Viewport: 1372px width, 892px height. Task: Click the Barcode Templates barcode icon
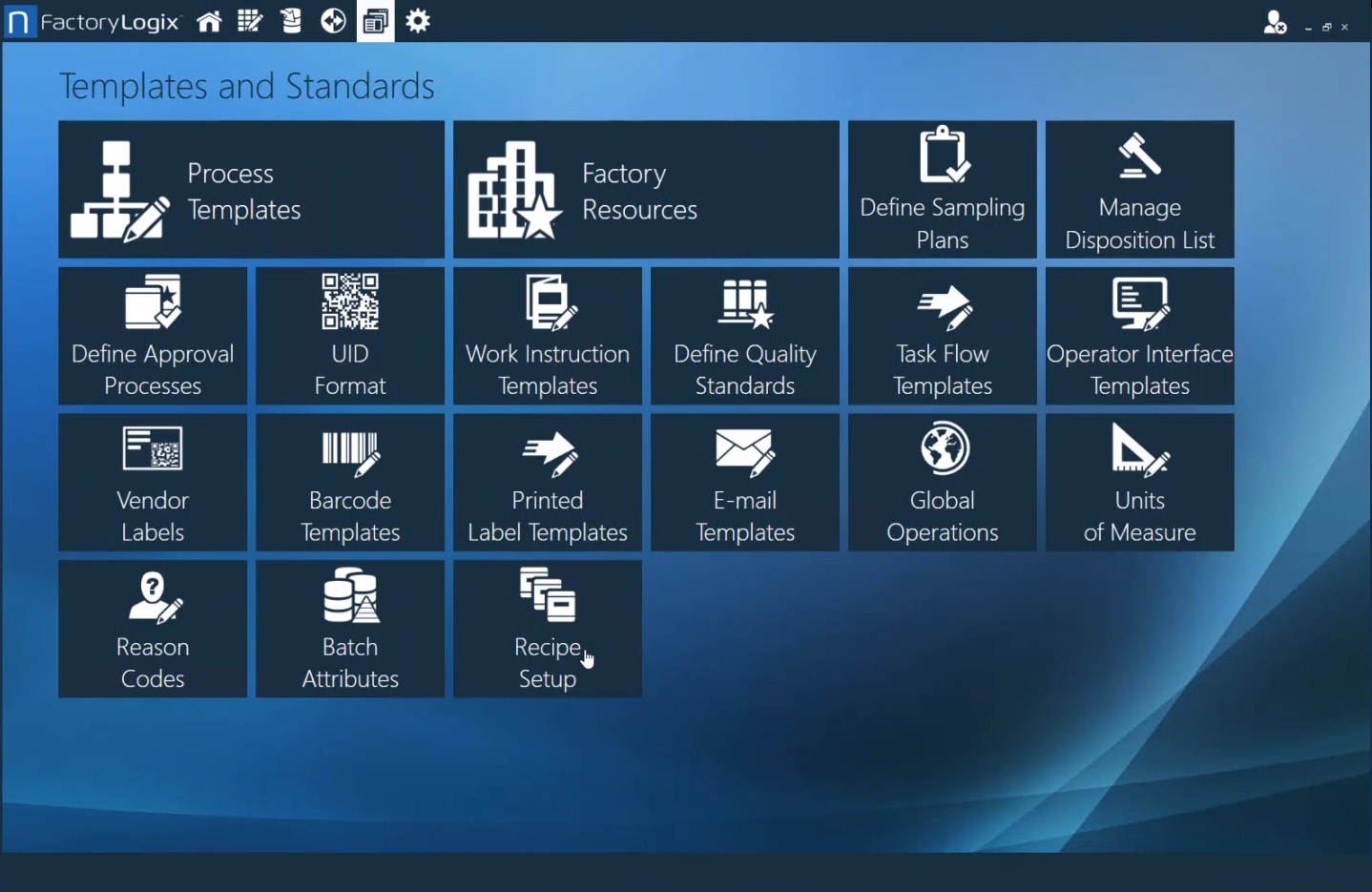coord(349,450)
